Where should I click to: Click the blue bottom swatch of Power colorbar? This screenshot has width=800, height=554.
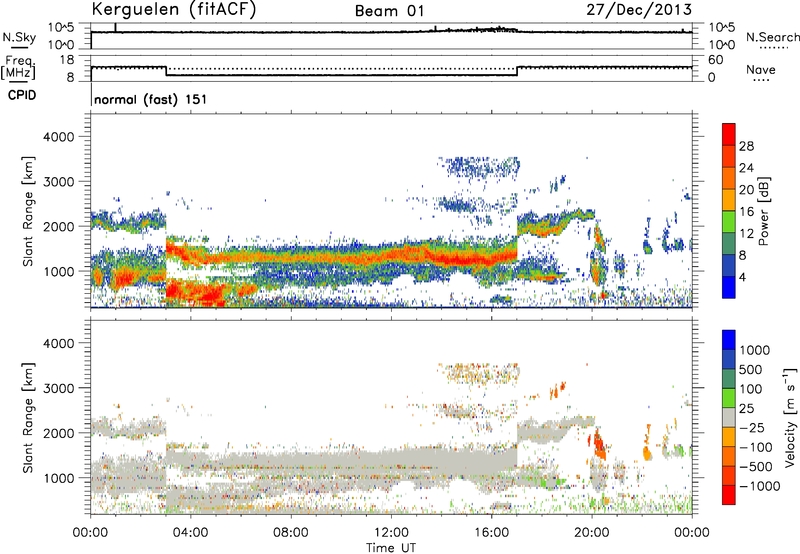point(729,287)
